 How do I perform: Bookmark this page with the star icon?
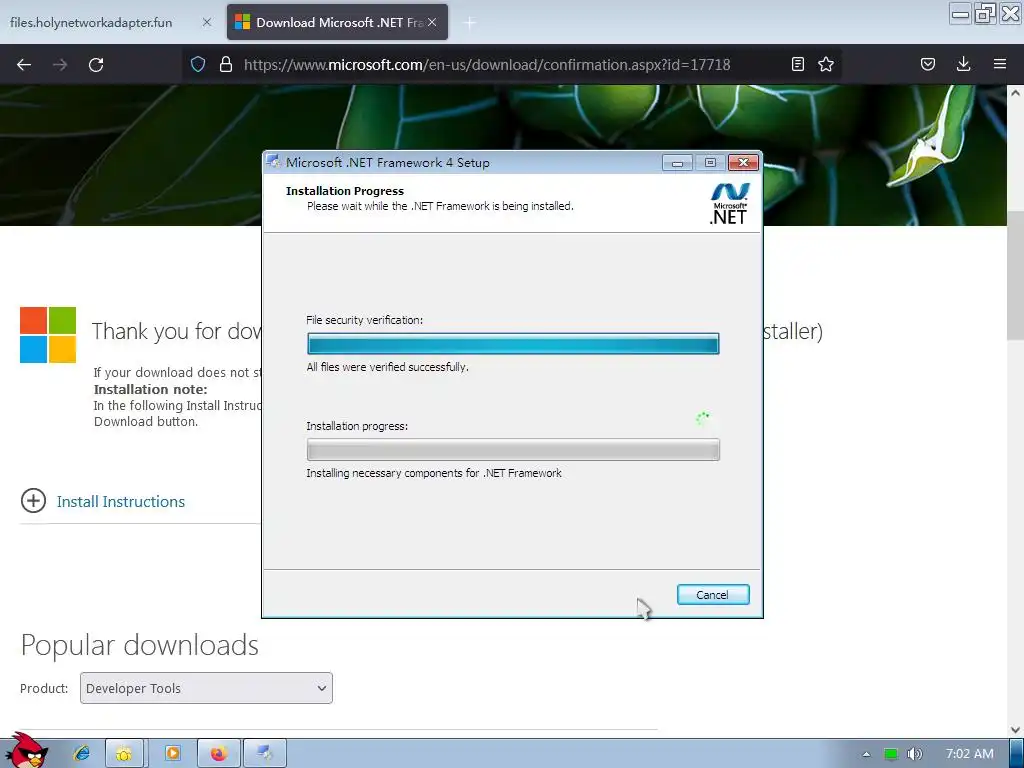click(x=826, y=64)
